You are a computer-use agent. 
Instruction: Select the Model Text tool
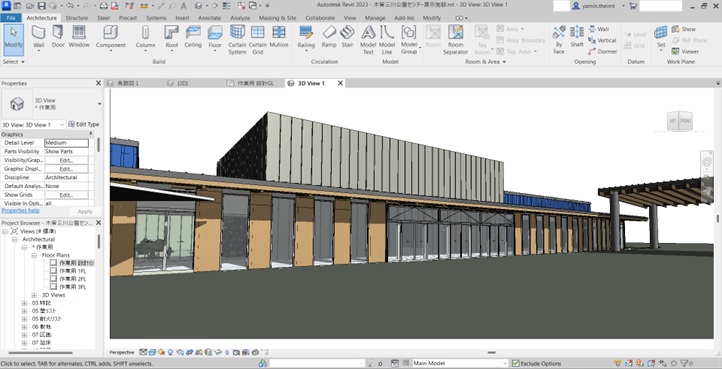click(368, 40)
